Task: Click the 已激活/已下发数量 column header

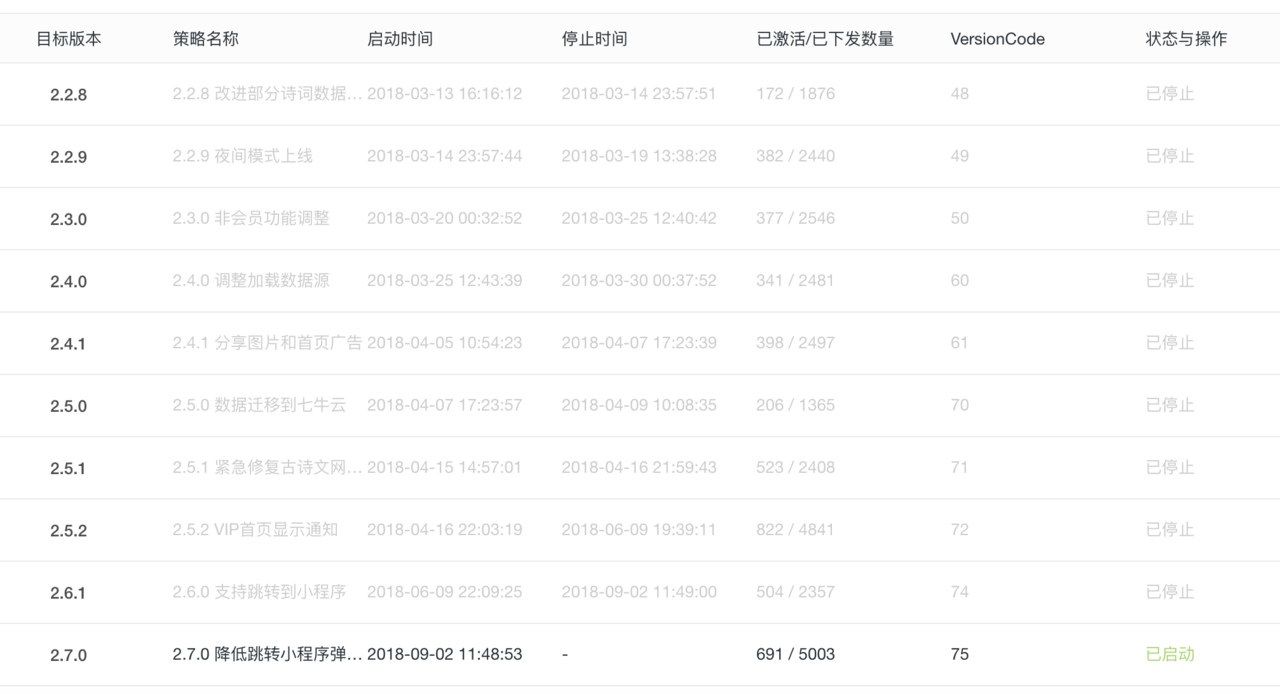Action: click(825, 39)
